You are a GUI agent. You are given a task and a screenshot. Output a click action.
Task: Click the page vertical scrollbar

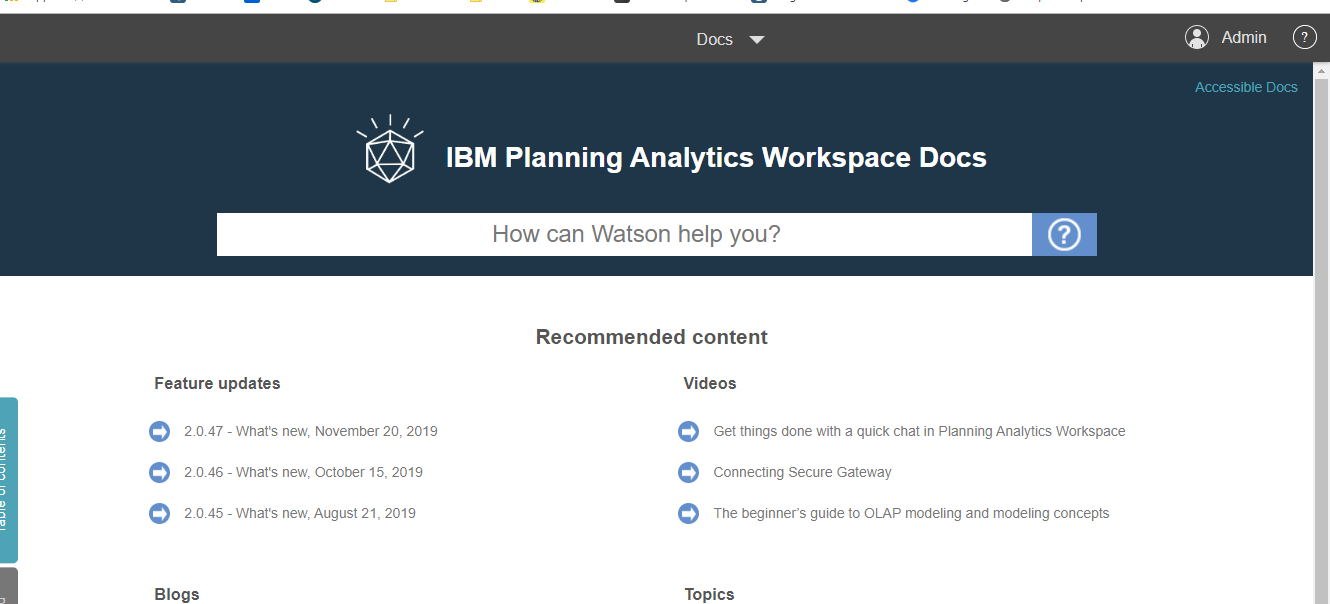[x=1322, y=333]
